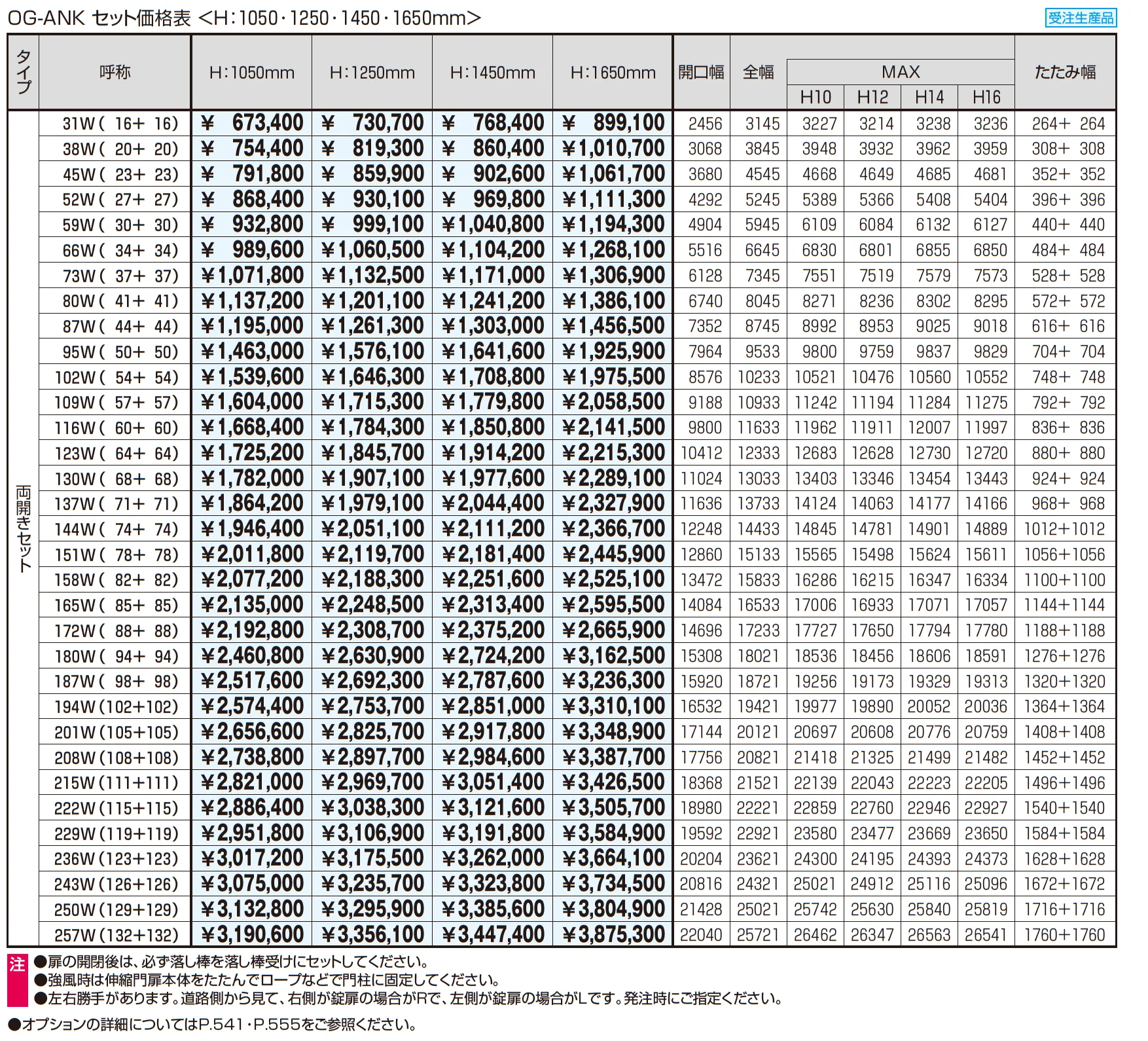Select the H:1650mm column header
Image resolution: width=1148 pixels, height=1041 pixels.
613,73
